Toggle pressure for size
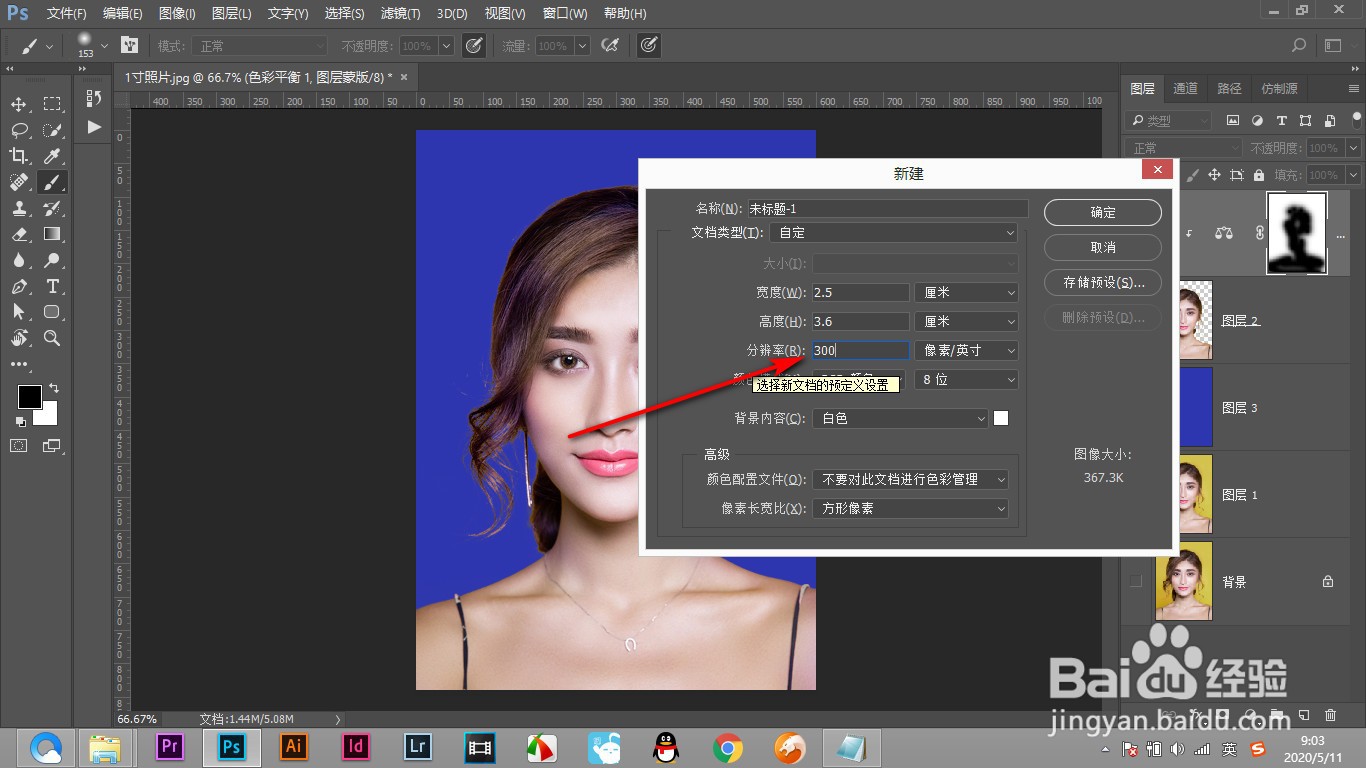 click(x=649, y=45)
